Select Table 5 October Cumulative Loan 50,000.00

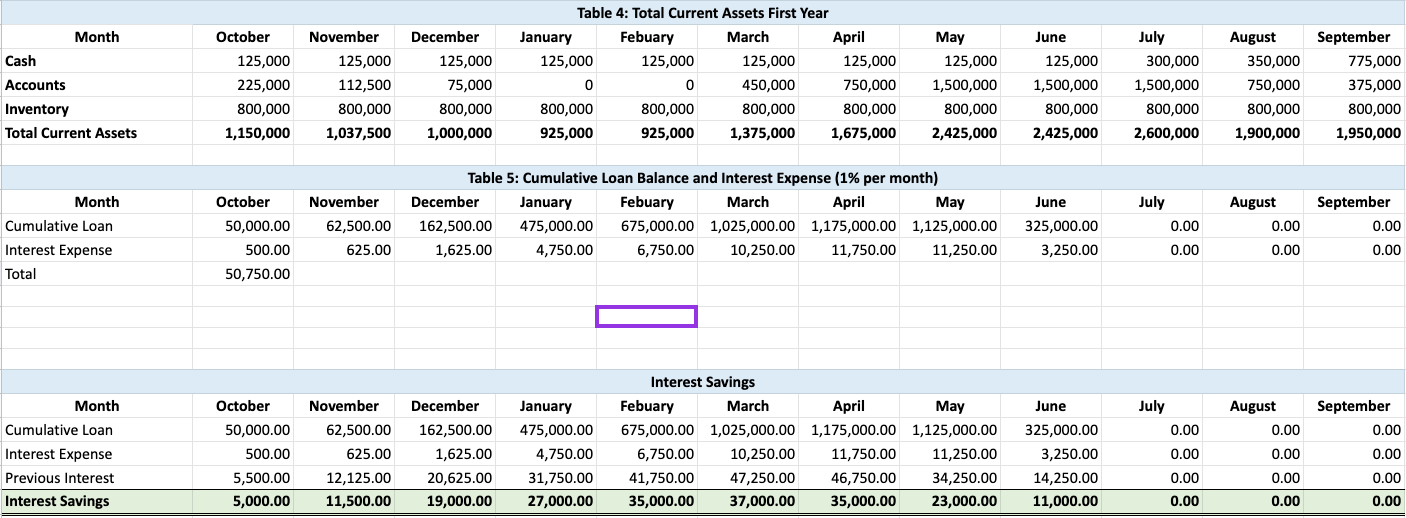[x=258, y=226]
